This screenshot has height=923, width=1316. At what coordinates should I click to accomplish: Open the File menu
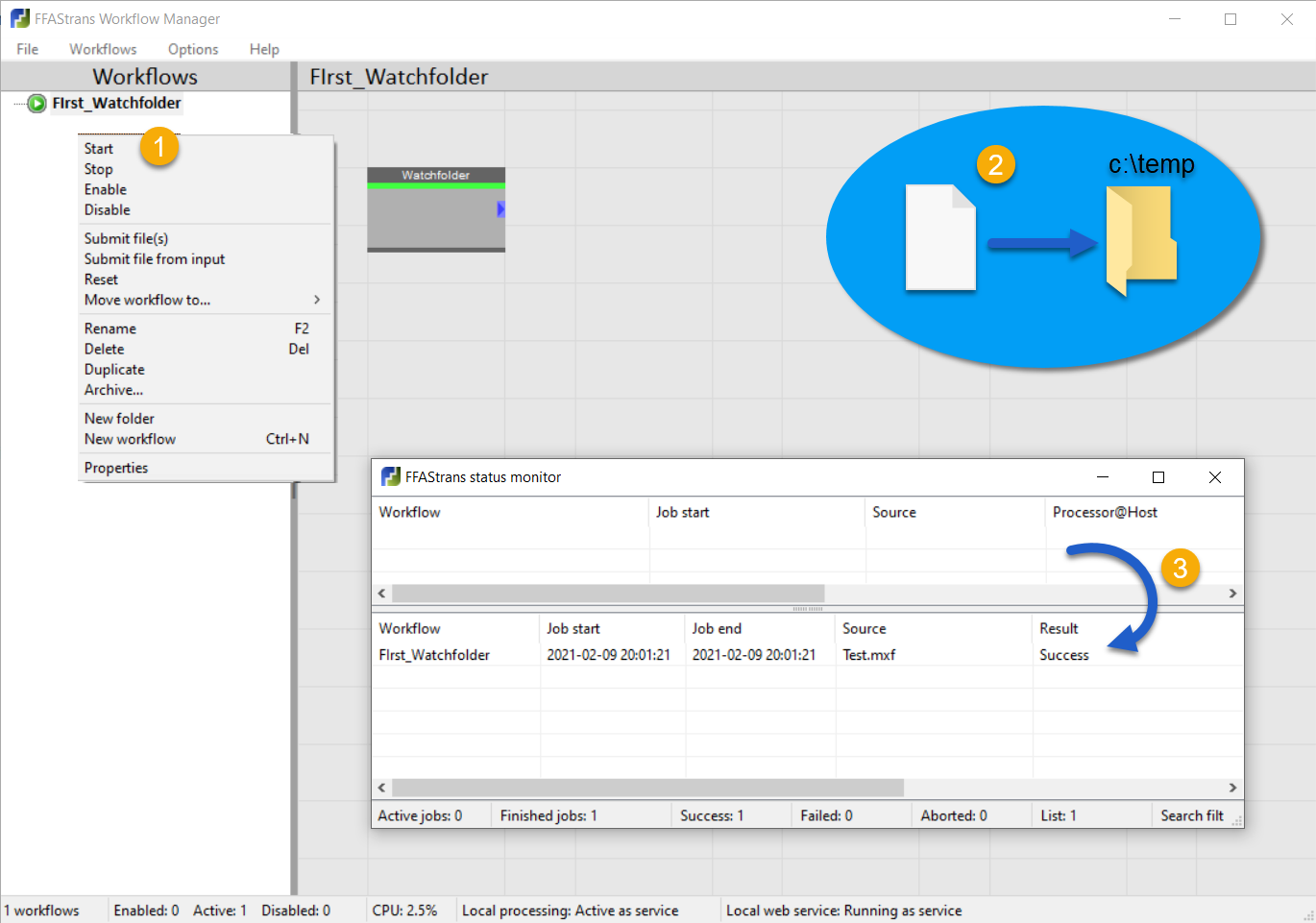28,49
